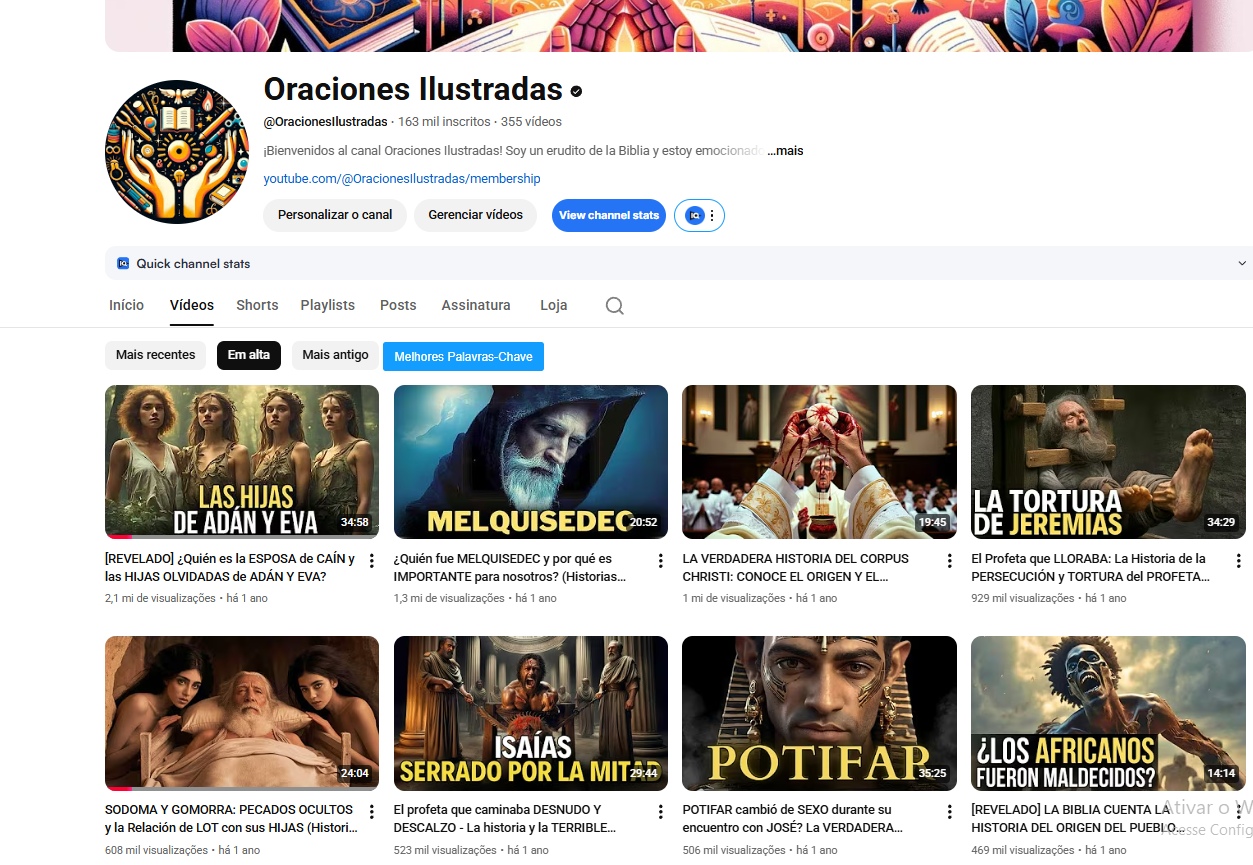1253x865 pixels.
Task: Open the Oraciones Ilustradas channel avatar
Action: click(177, 152)
